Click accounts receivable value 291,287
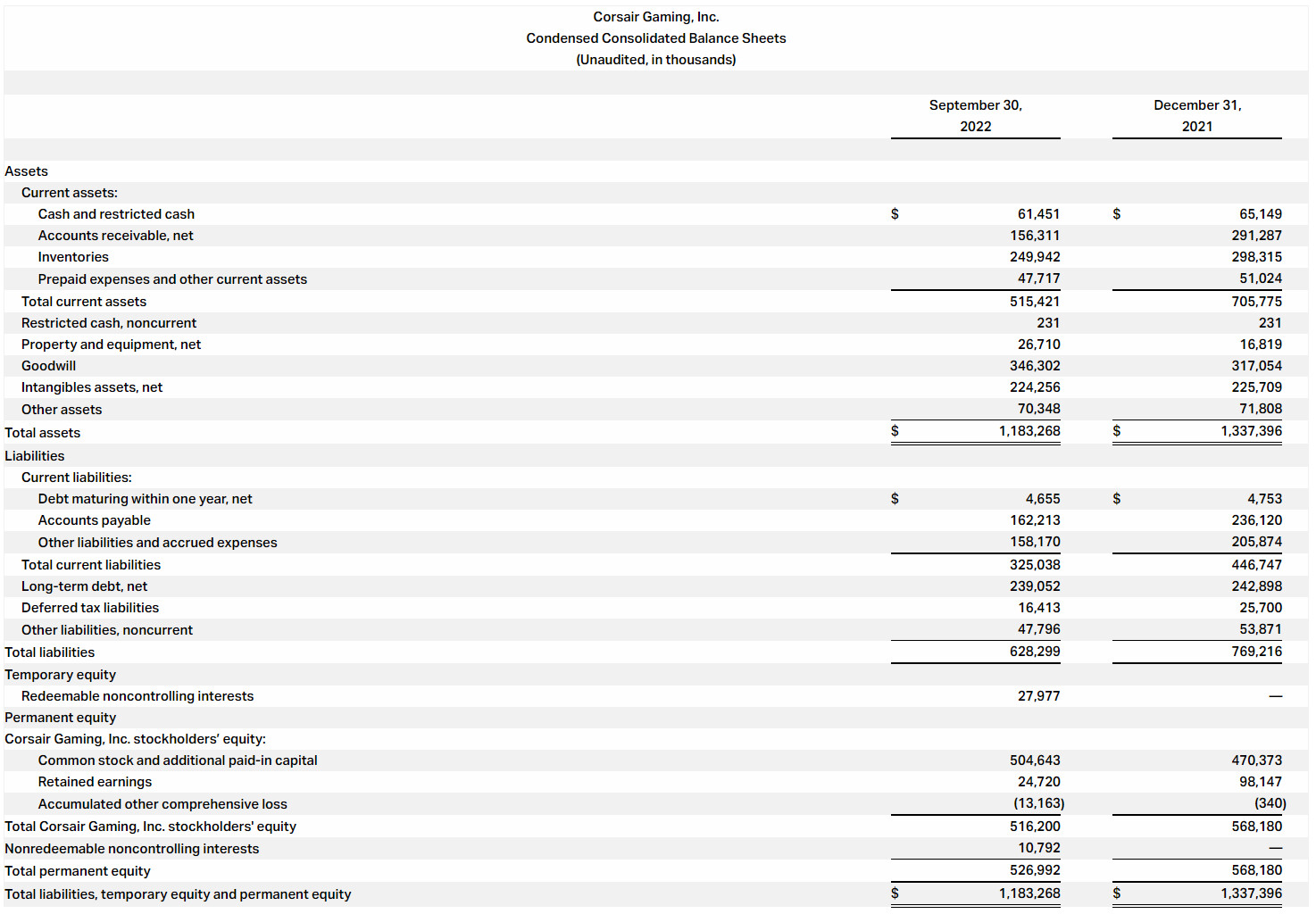The width and height of the screenshot is (1316, 914). tap(1257, 236)
